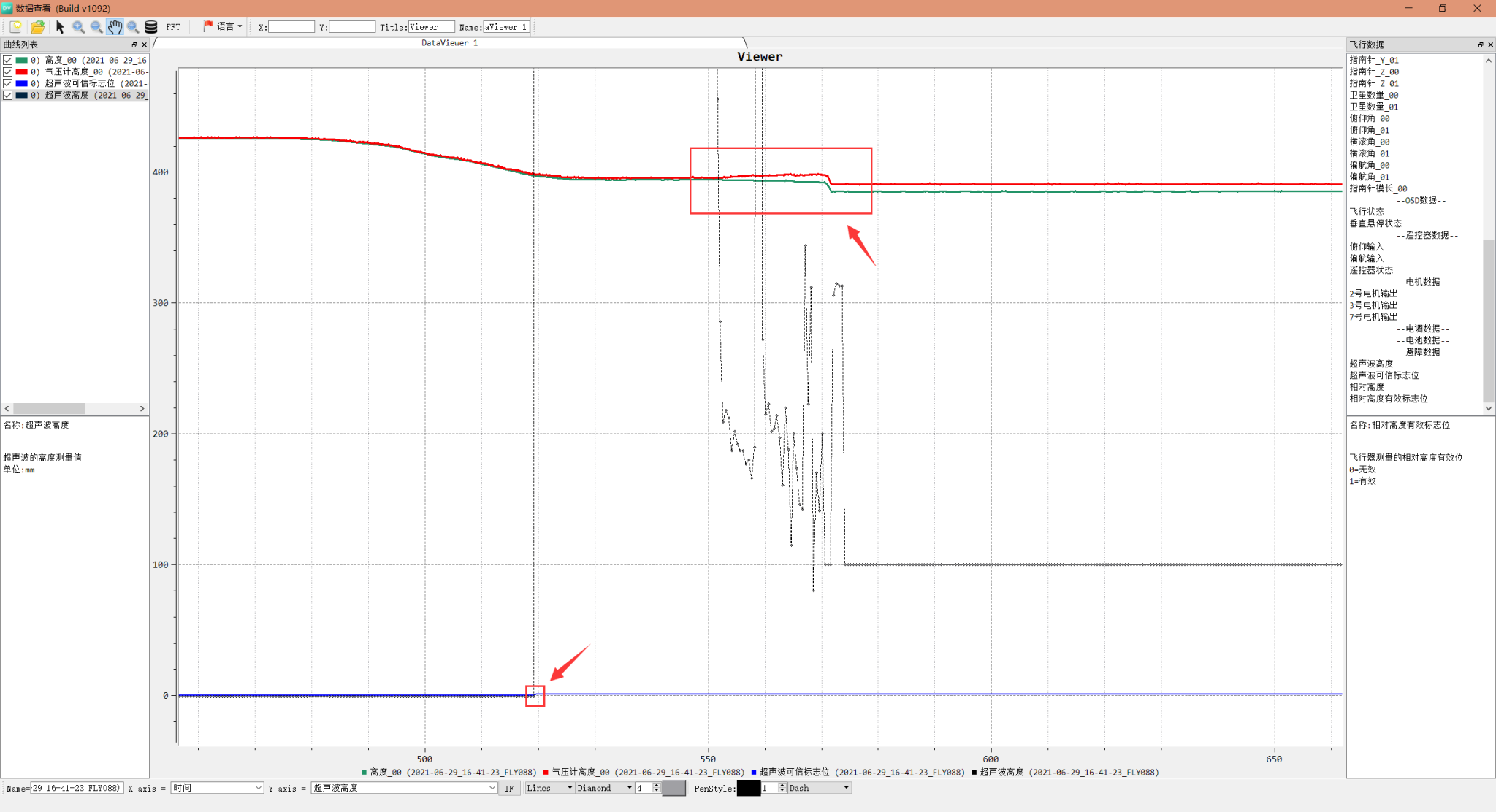Select the hand pan tool
Screen dimensions: 1496x812
coord(115,27)
